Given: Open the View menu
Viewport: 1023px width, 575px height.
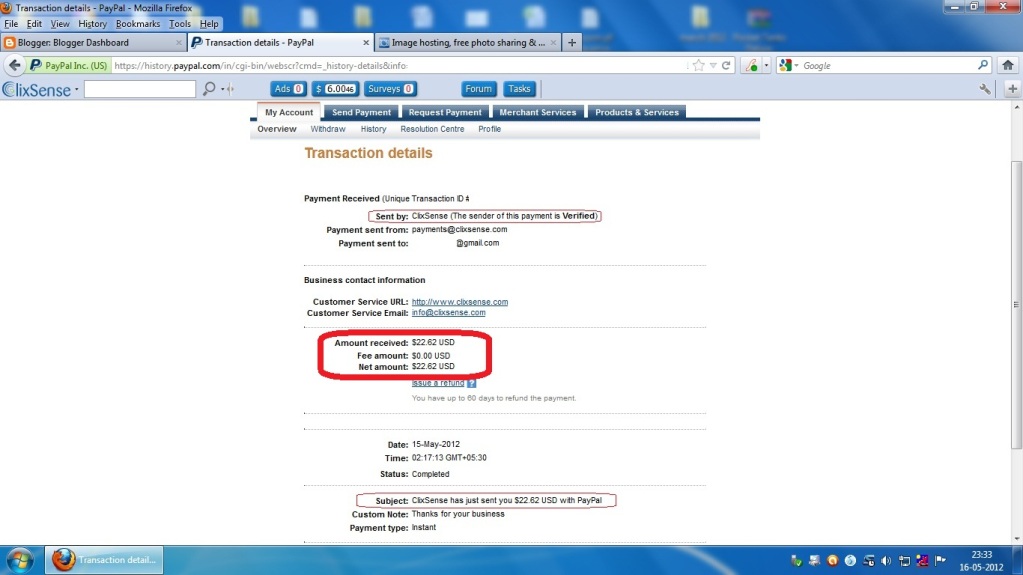Looking at the screenshot, I should (59, 23).
